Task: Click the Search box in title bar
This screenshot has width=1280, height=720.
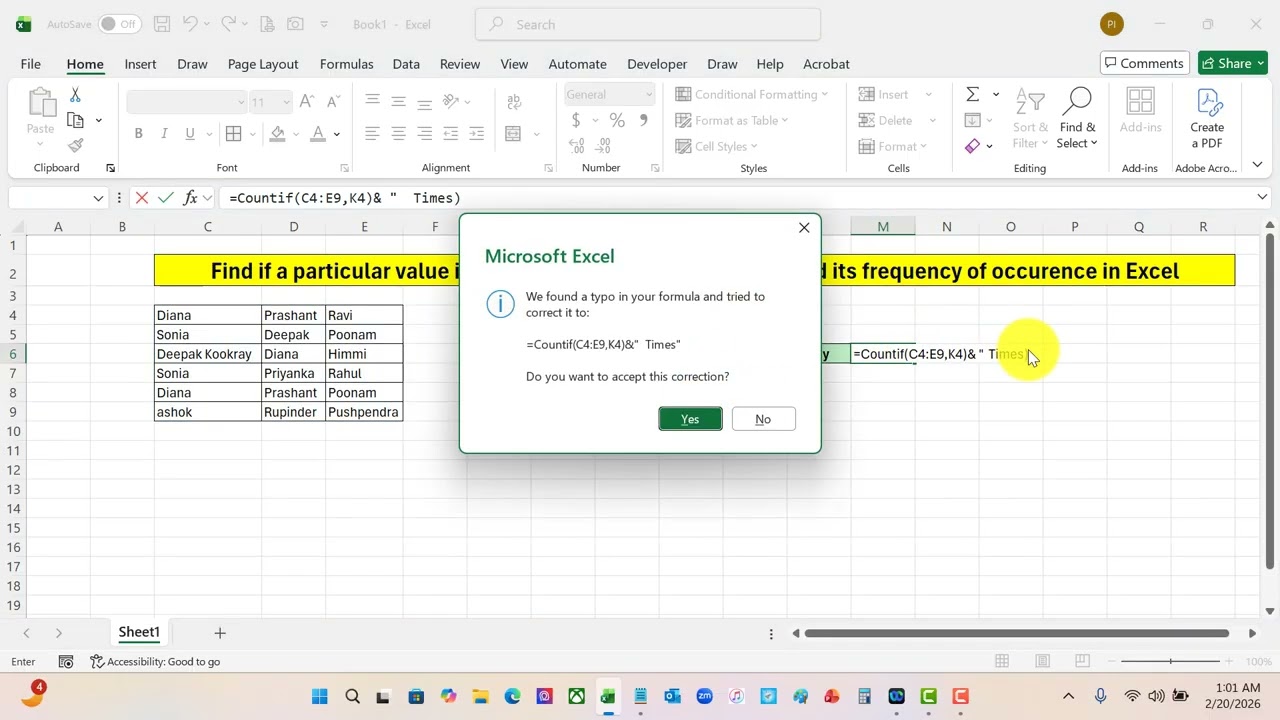Action: (648, 24)
